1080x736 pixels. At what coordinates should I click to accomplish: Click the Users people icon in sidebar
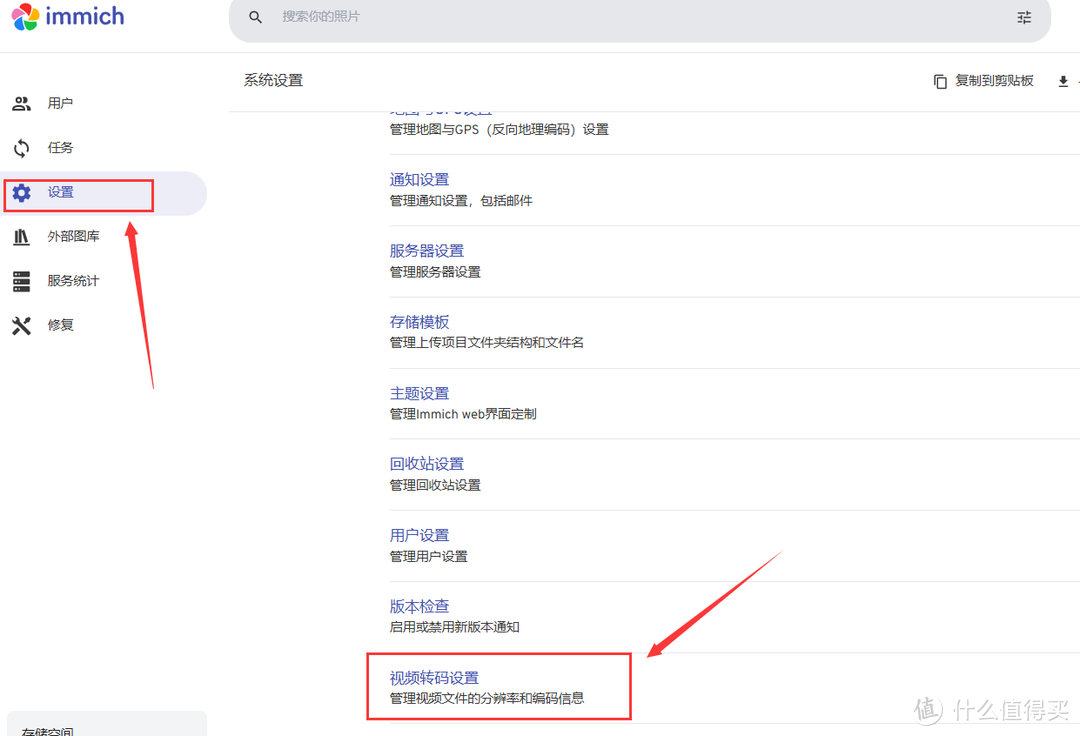(21, 103)
